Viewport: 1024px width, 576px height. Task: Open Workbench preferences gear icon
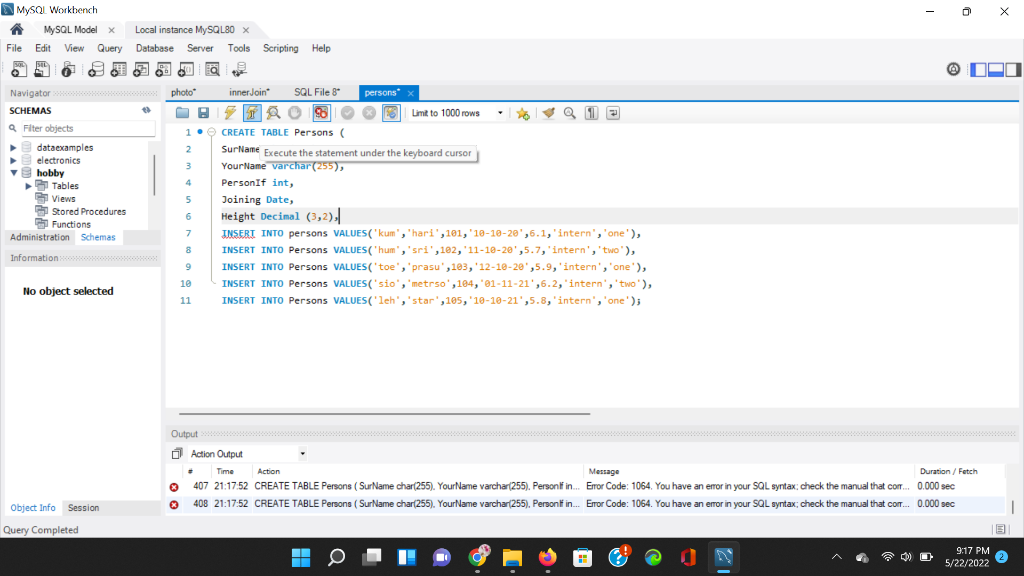[x=953, y=69]
